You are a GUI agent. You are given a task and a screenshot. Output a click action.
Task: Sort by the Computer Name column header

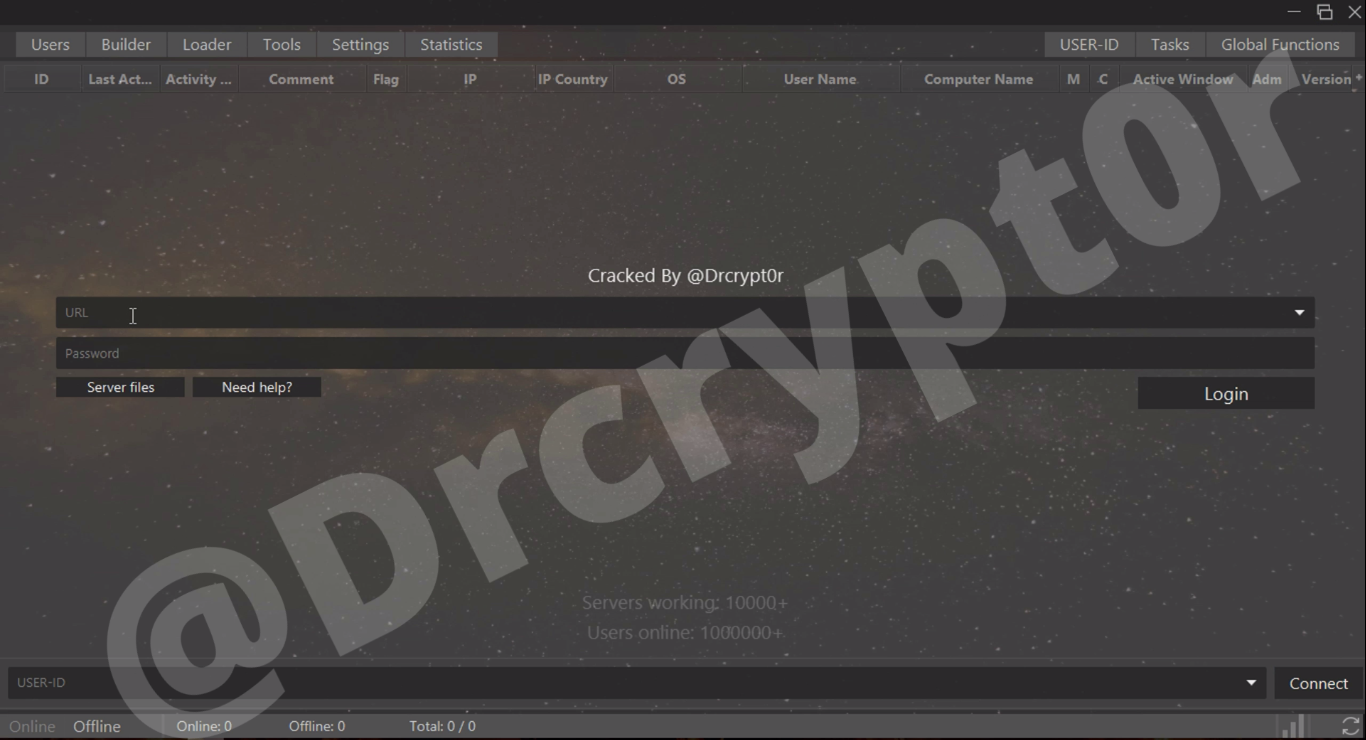pyautogui.click(x=979, y=79)
